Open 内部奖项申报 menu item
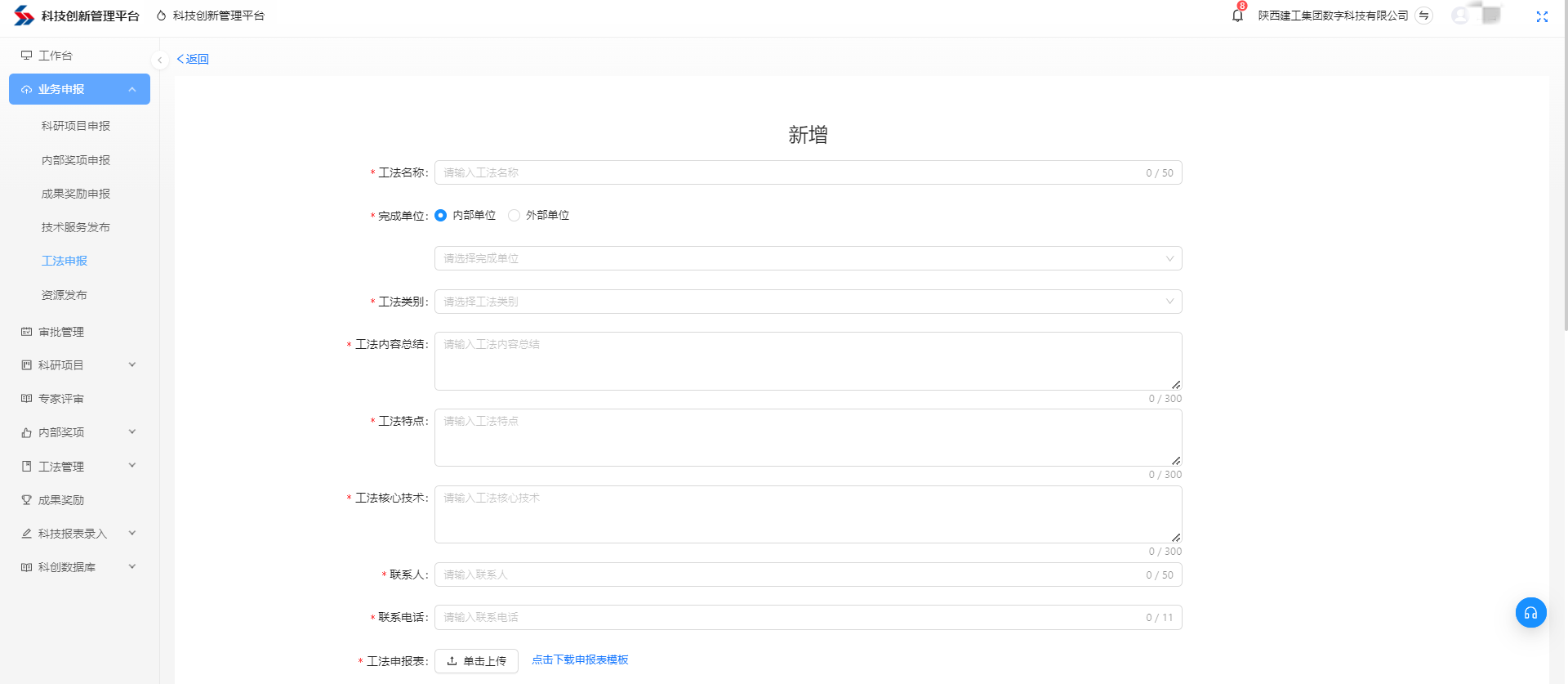This screenshot has width=1568, height=684. pyautogui.click(x=76, y=160)
